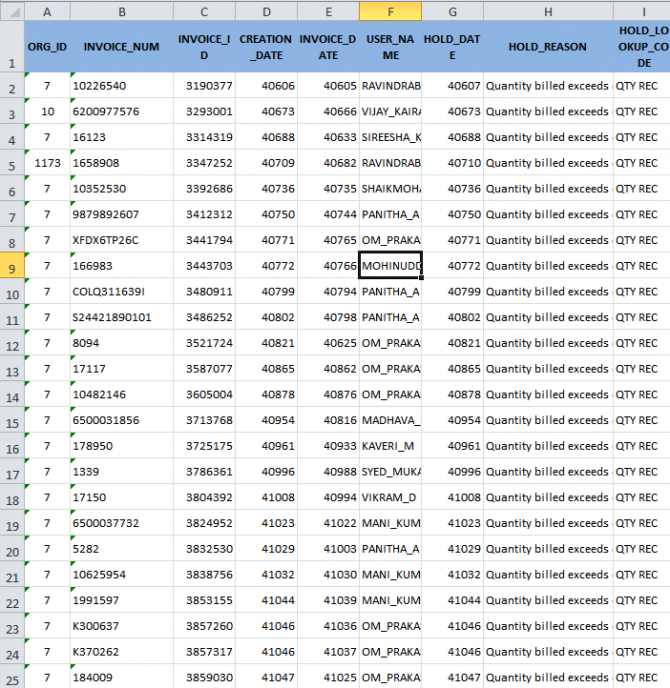Click the USER_NAME header cell
This screenshot has height=688, width=670.
tap(390, 47)
